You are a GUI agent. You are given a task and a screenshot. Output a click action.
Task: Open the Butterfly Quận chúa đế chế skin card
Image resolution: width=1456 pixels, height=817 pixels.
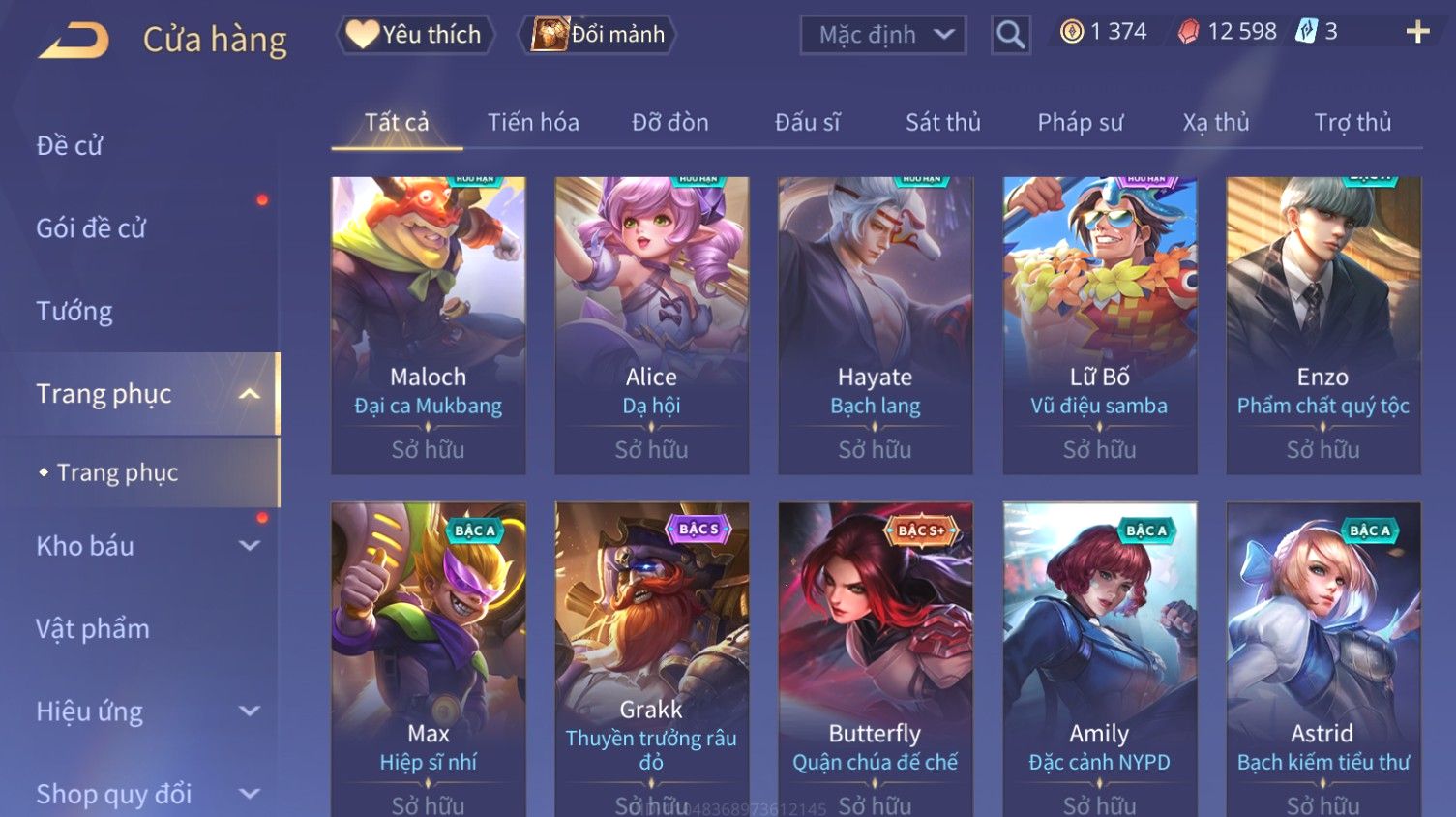(875, 659)
